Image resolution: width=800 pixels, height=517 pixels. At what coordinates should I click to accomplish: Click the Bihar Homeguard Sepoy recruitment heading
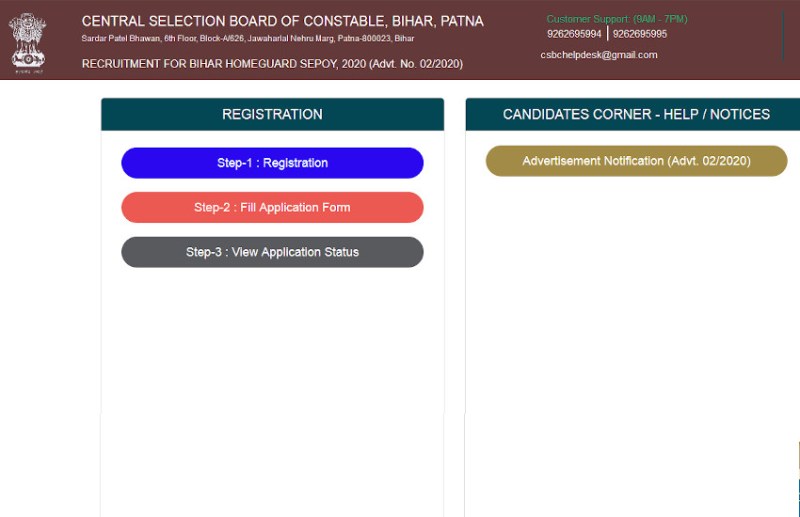tap(272, 64)
